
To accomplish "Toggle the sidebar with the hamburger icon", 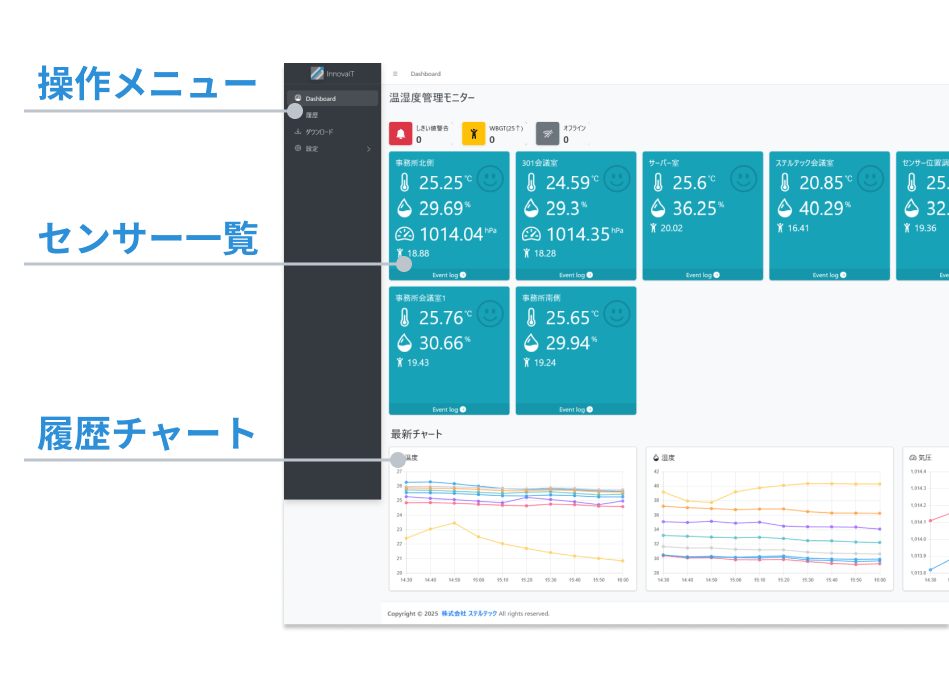I will (395, 74).
